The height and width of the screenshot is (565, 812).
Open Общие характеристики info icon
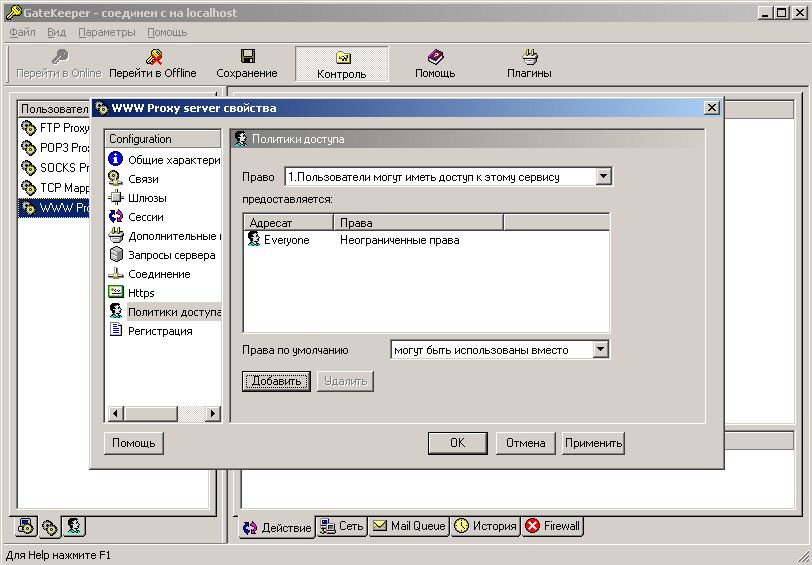(115, 158)
